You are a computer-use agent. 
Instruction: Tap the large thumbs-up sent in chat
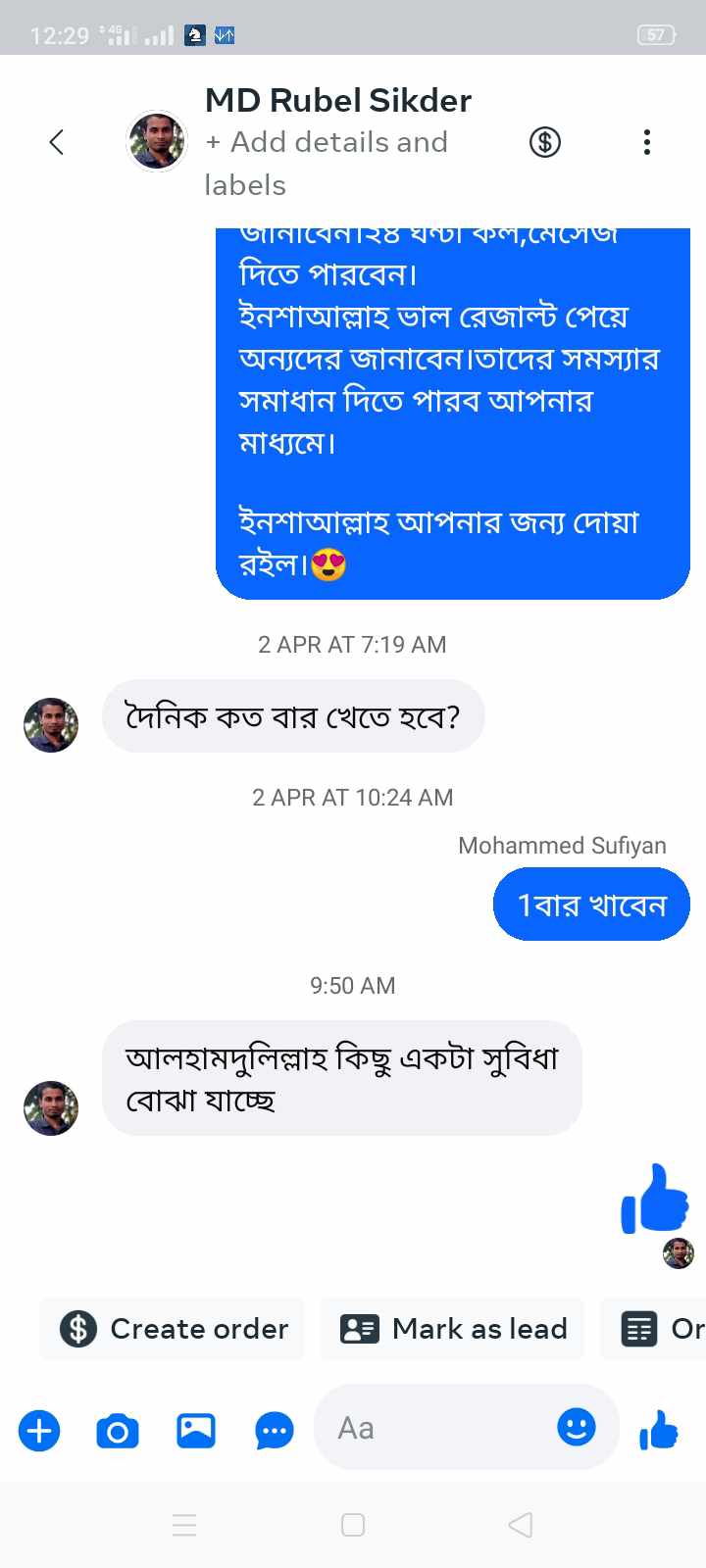[655, 1200]
